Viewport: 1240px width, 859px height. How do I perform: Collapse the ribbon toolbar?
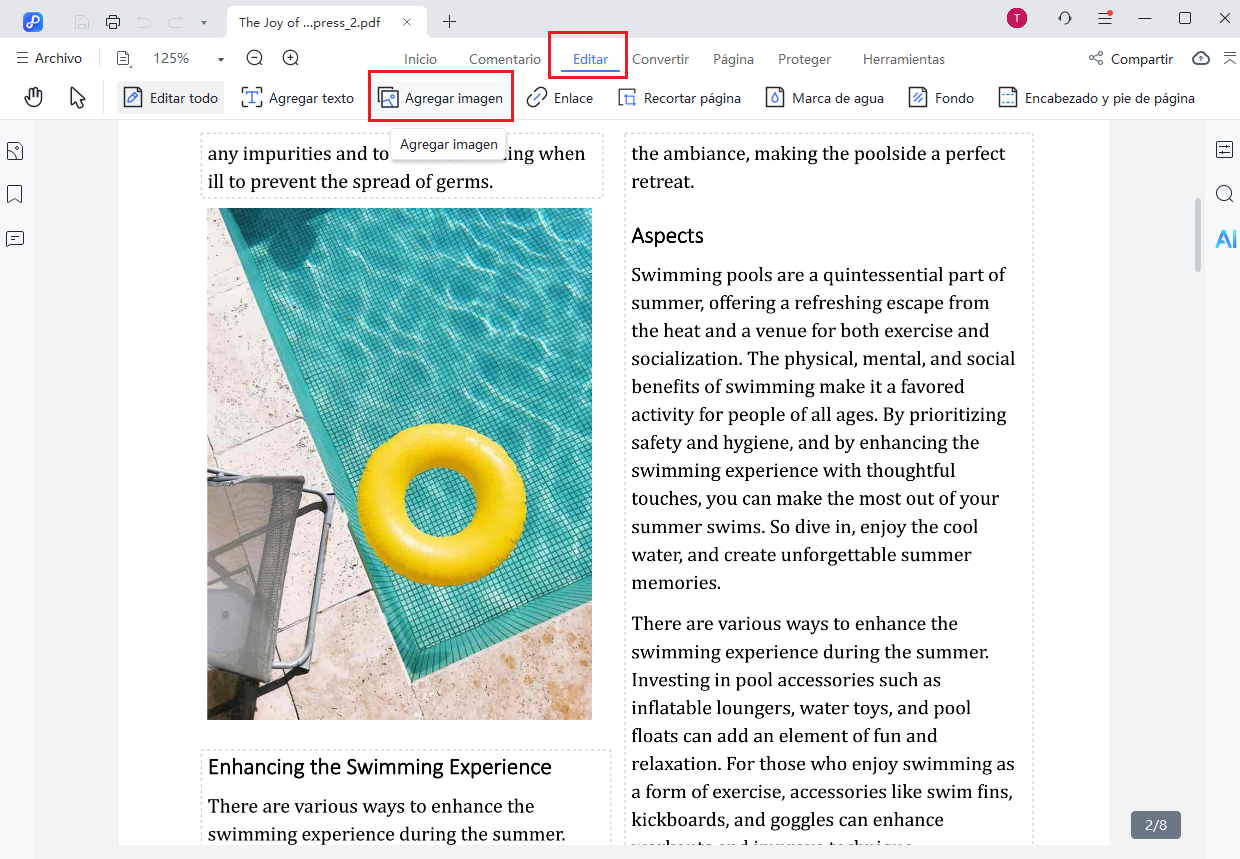1229,59
